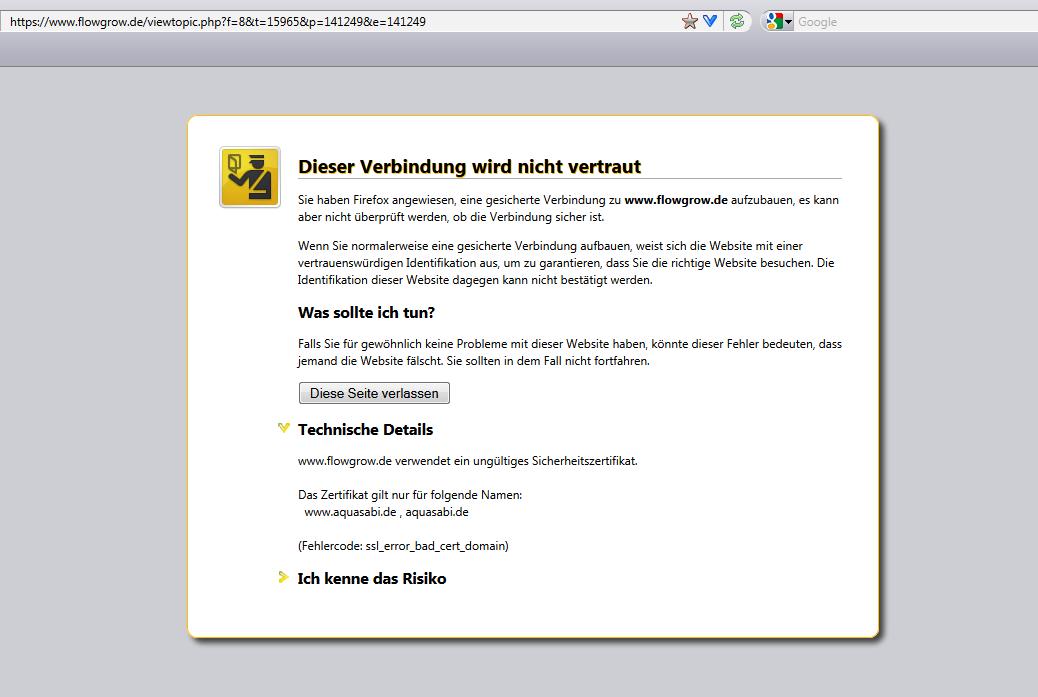Click into the Google search field
Screen dimensions: 1038x697
pyautogui.click(x=916, y=22)
